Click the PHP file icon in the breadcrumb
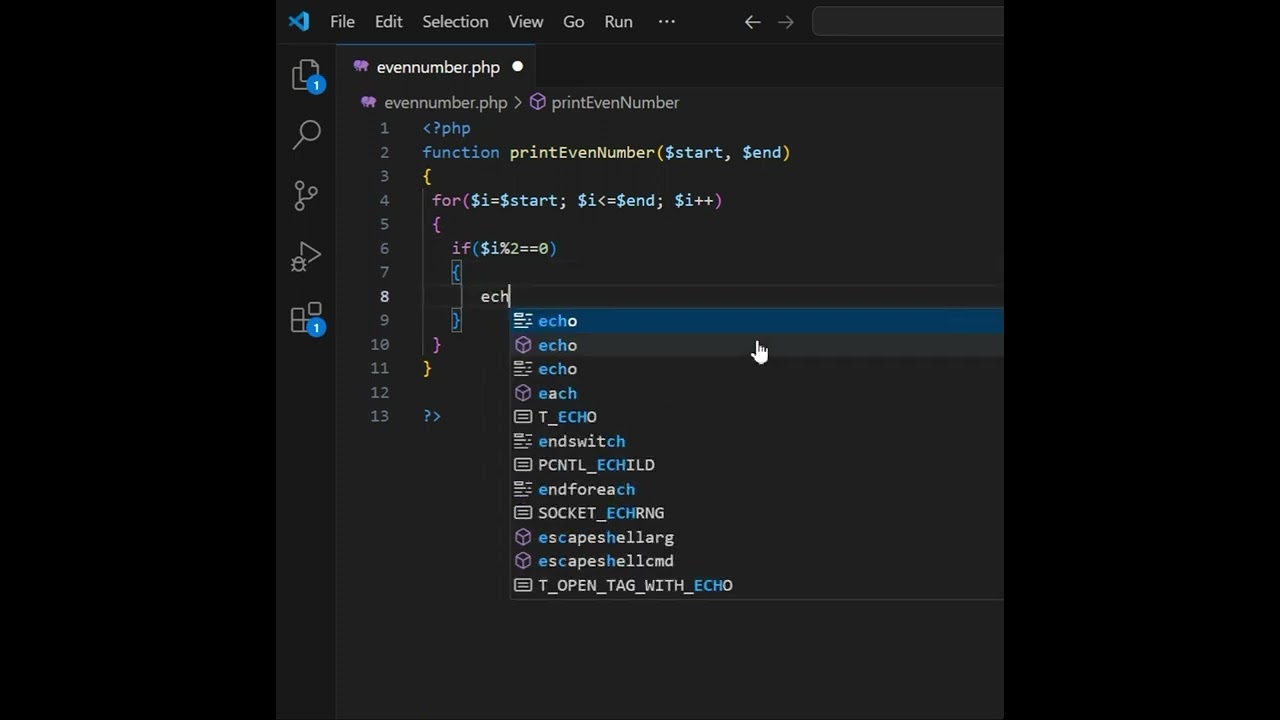The image size is (1280, 720). (368, 102)
